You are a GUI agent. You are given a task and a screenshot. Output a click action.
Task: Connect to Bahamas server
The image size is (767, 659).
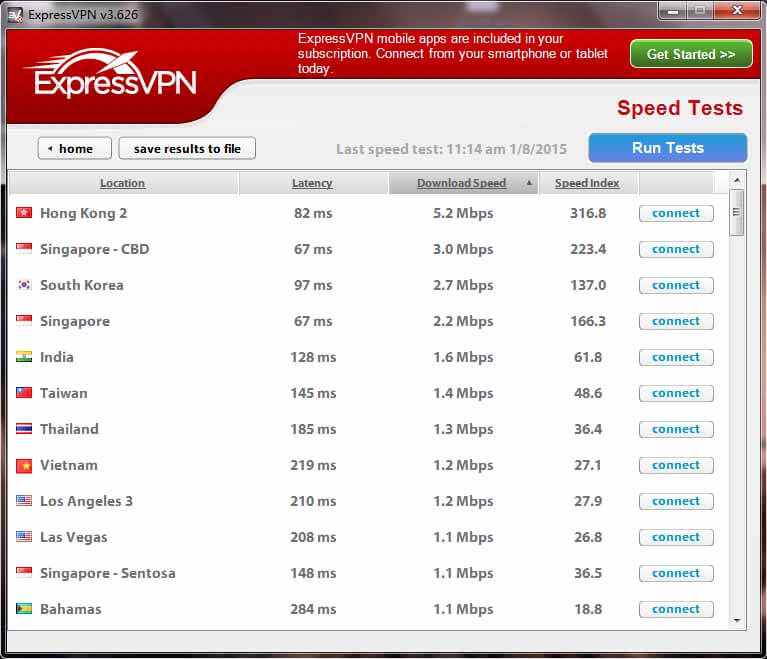(x=676, y=609)
